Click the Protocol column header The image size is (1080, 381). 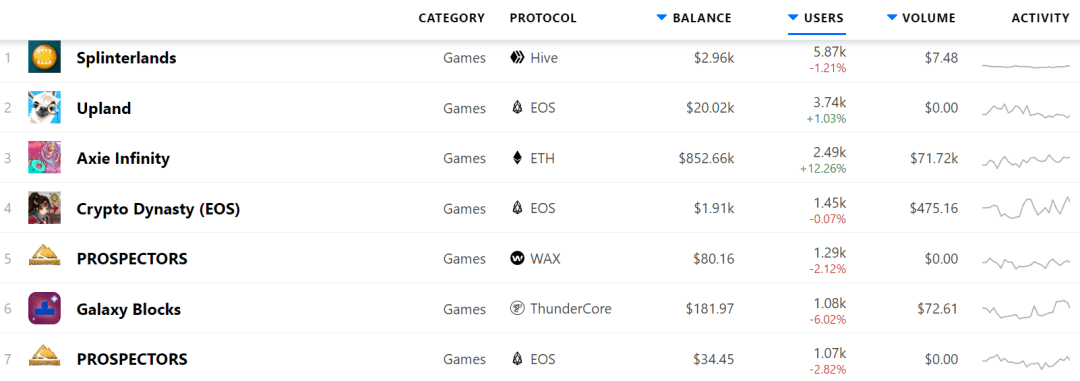coord(543,18)
